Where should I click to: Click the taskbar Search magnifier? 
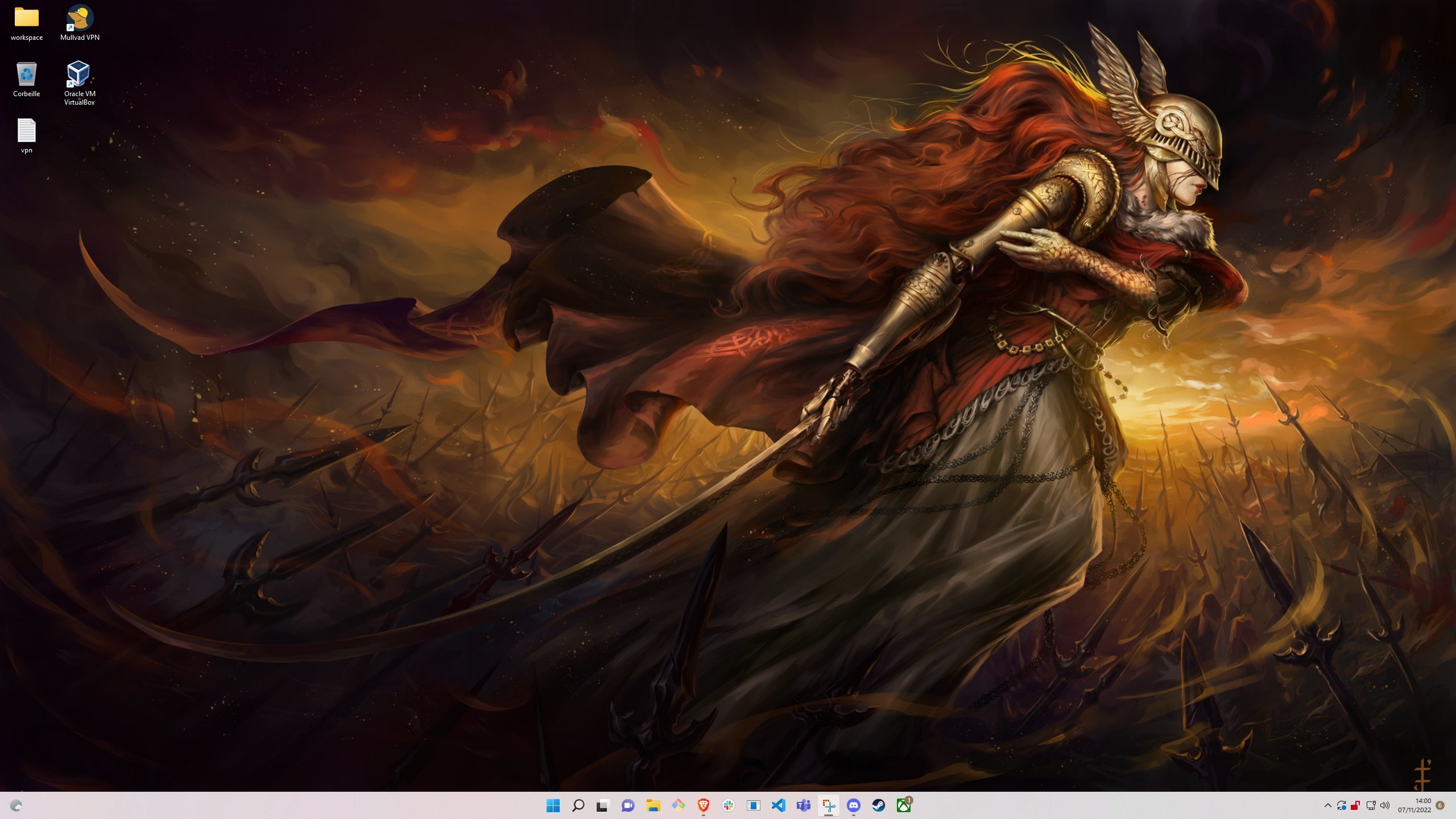(578, 805)
